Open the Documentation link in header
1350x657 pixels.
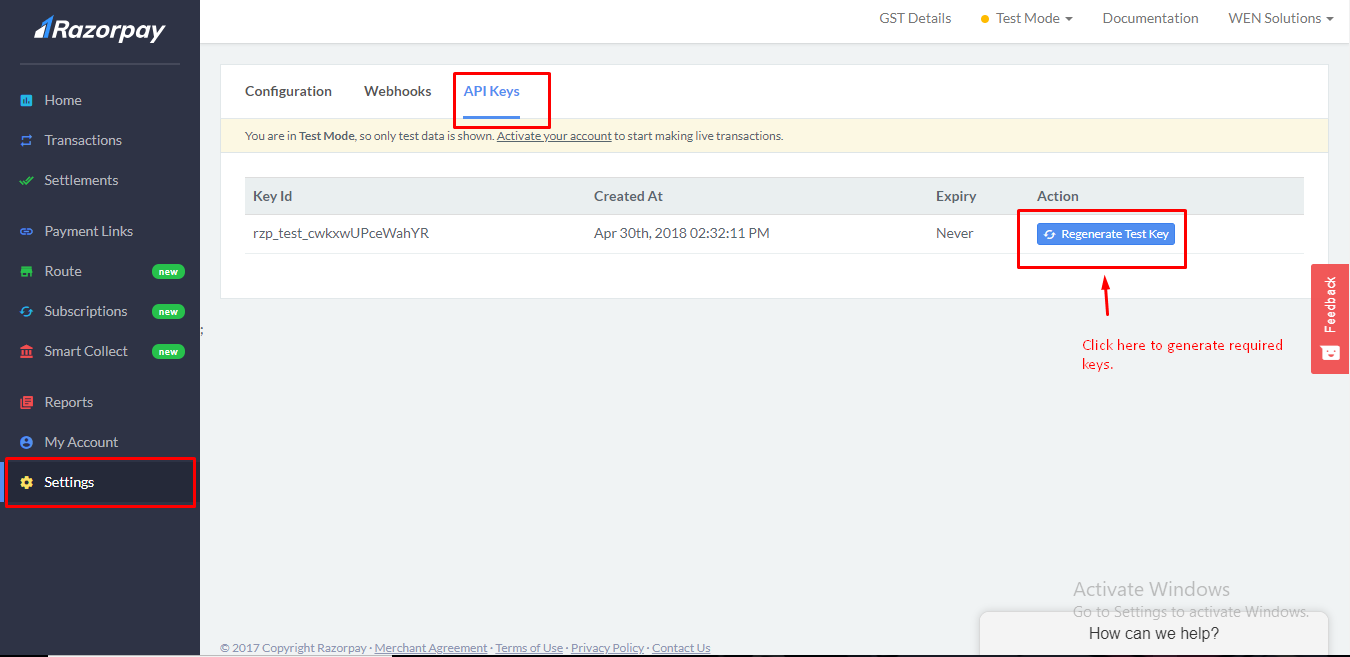pos(1150,18)
